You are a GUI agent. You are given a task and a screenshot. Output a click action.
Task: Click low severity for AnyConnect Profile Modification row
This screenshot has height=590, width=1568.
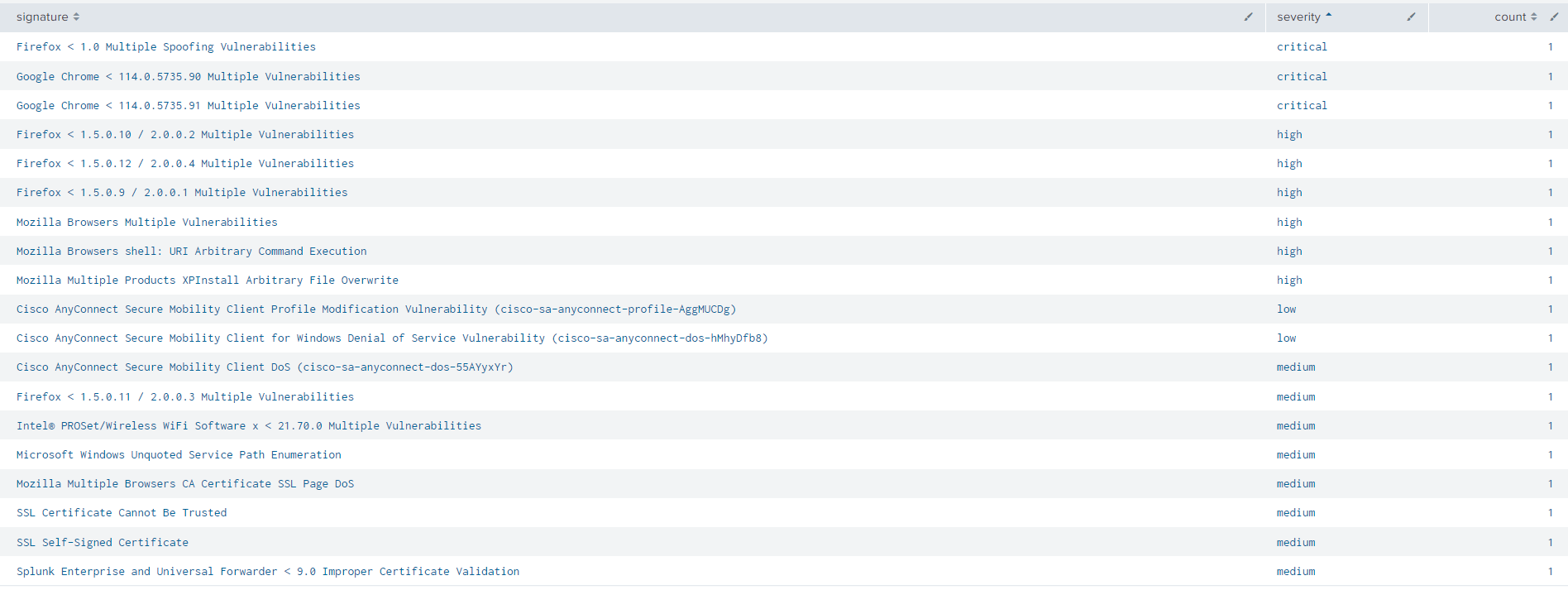pos(1287,309)
